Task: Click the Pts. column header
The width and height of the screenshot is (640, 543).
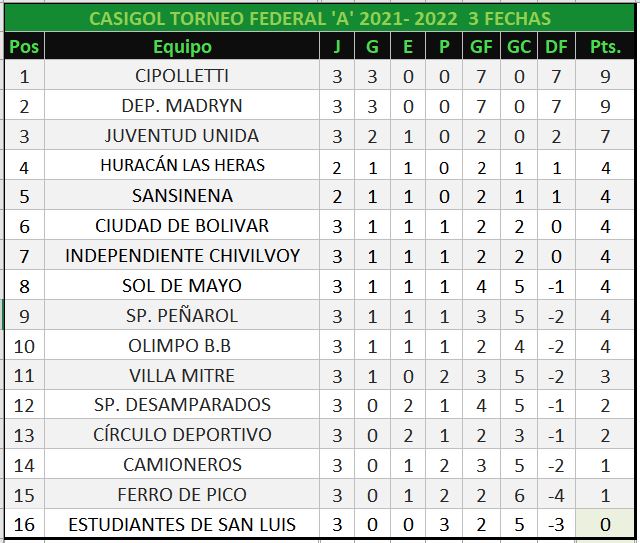Action: click(603, 46)
